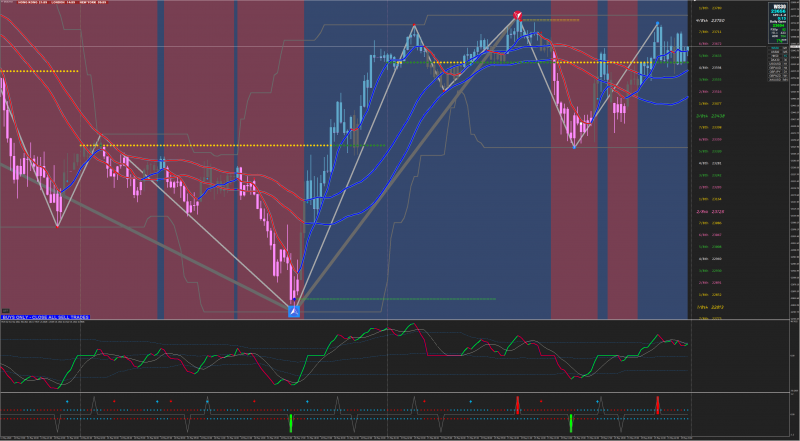This screenshot has height=441, width=800.
Task: Select the XAUUSD row in the symbol list
Action: 778,80
